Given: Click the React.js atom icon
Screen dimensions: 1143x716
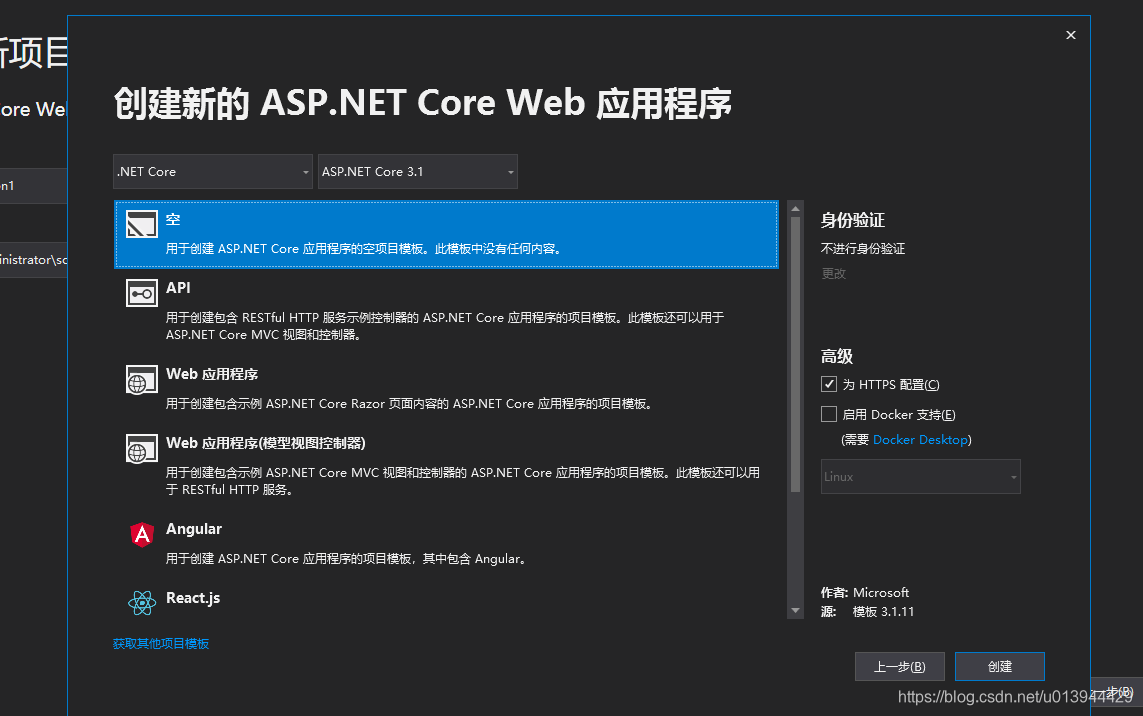Looking at the screenshot, I should point(141,602).
